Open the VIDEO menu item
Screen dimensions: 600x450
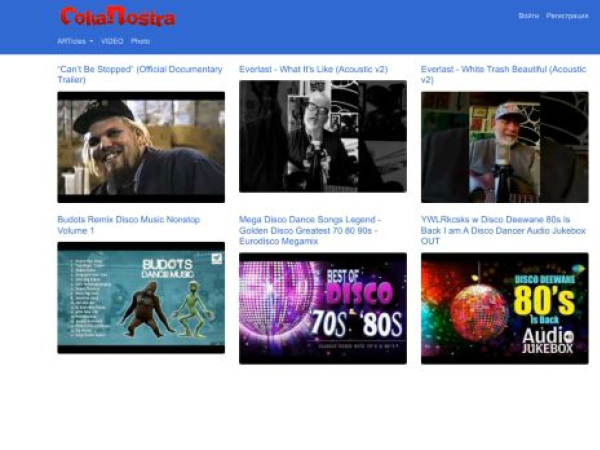click(112, 41)
